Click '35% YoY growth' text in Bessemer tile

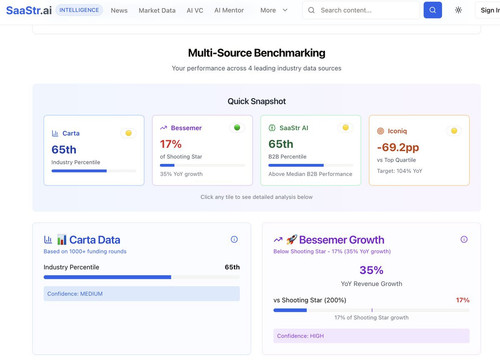click(x=181, y=174)
